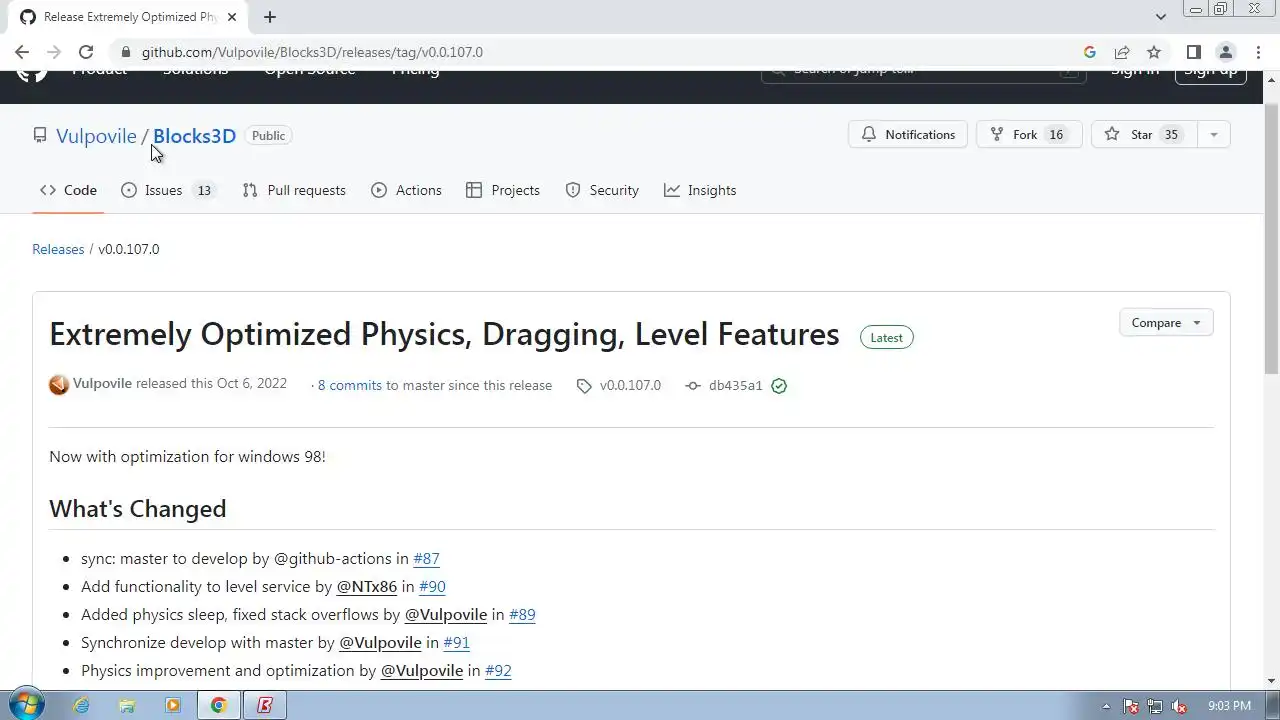Open pull request #87

click(426, 559)
